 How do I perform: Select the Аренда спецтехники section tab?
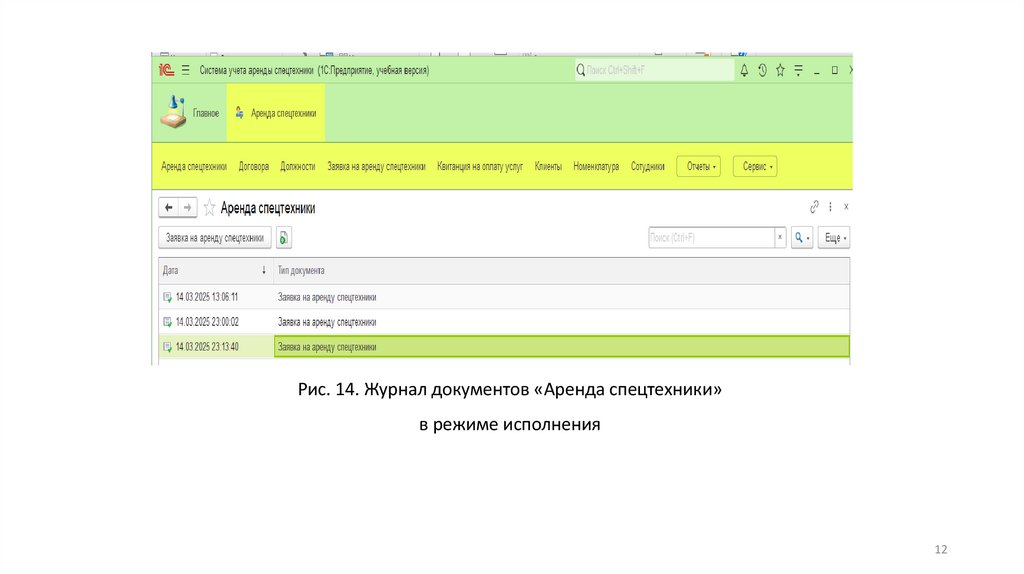pyautogui.click(x=276, y=113)
